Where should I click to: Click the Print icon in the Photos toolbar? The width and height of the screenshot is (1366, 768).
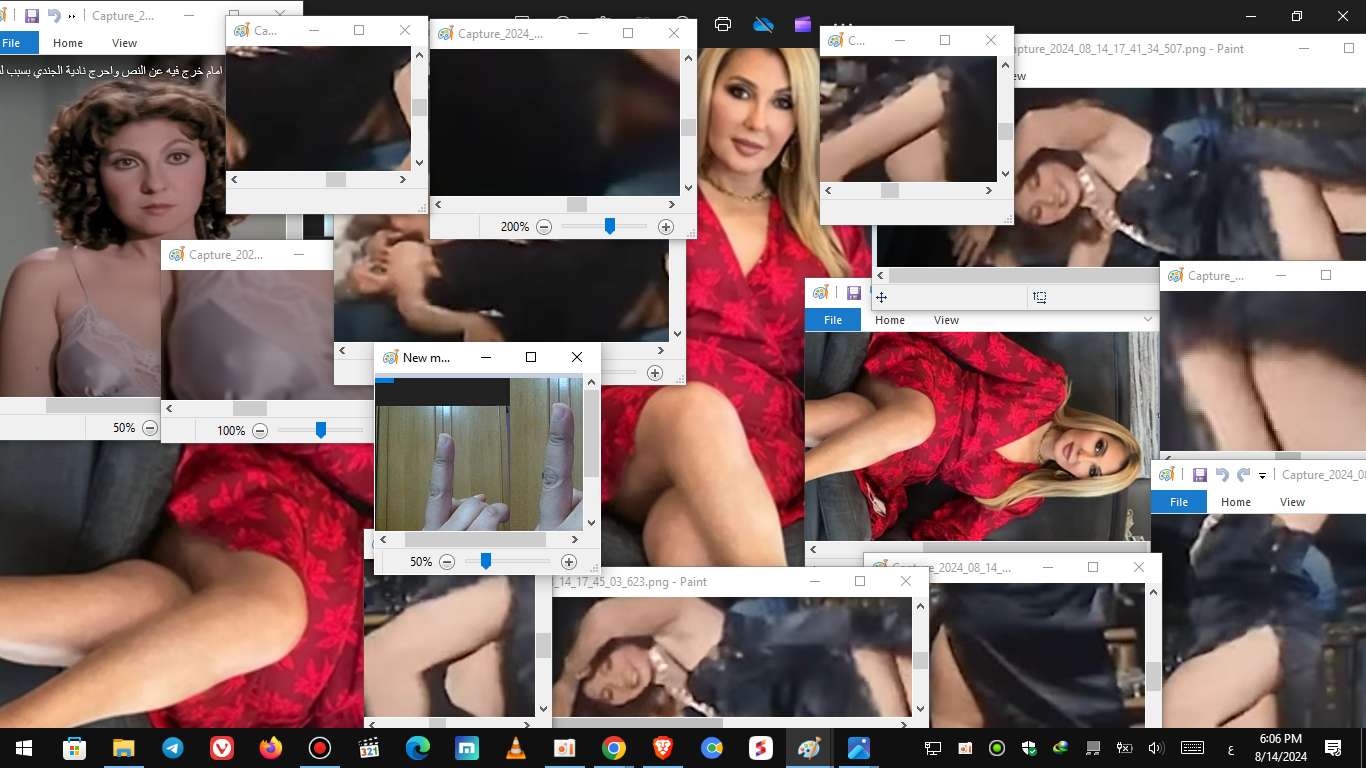pyautogui.click(x=723, y=24)
